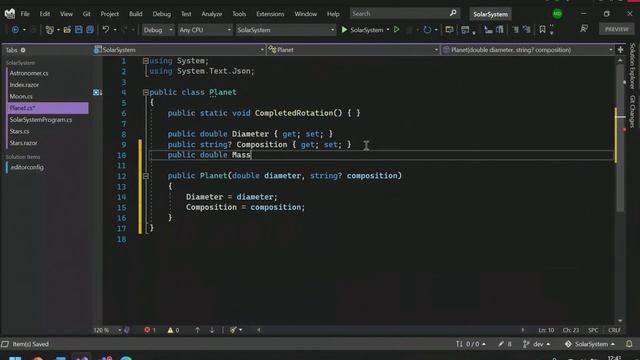
Task: Open Moon.cs tab
Action: tap(21, 96)
